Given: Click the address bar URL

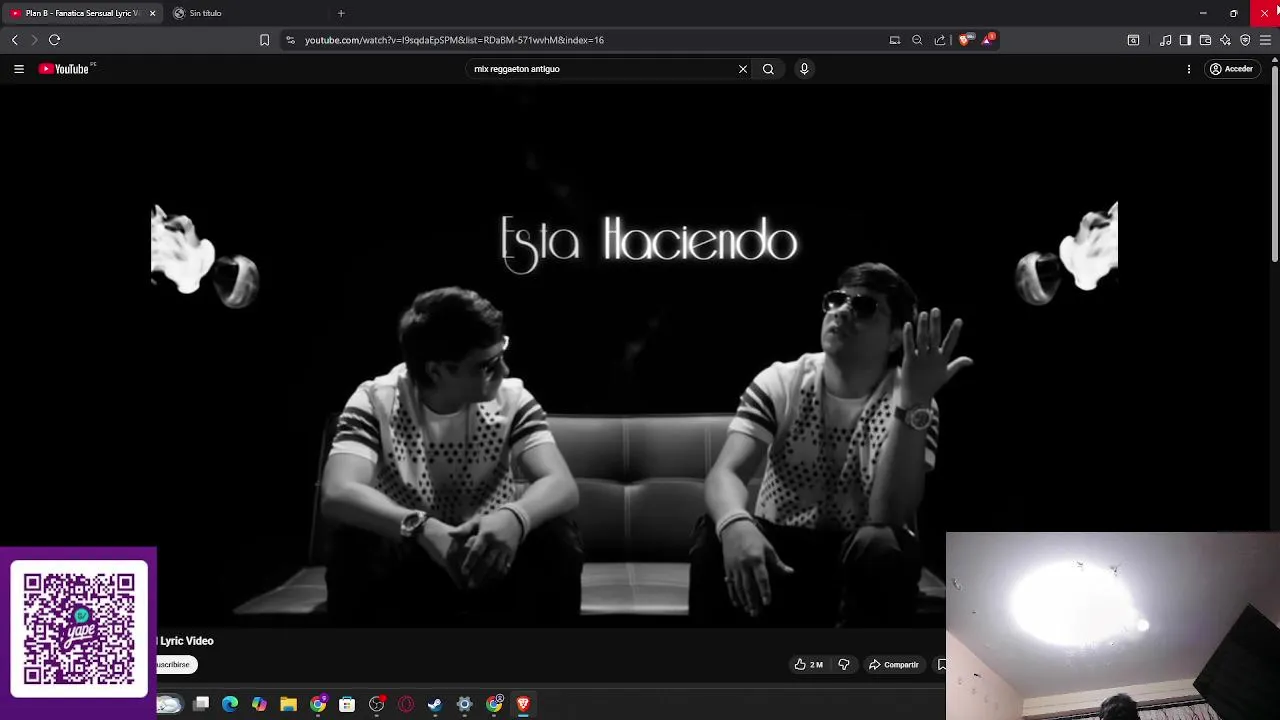Looking at the screenshot, I should 454,40.
